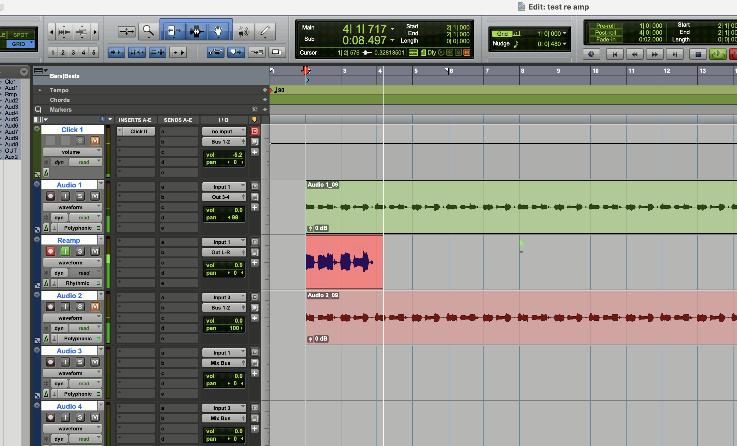Open Audio 1 playlist selector arrow

coord(101,185)
